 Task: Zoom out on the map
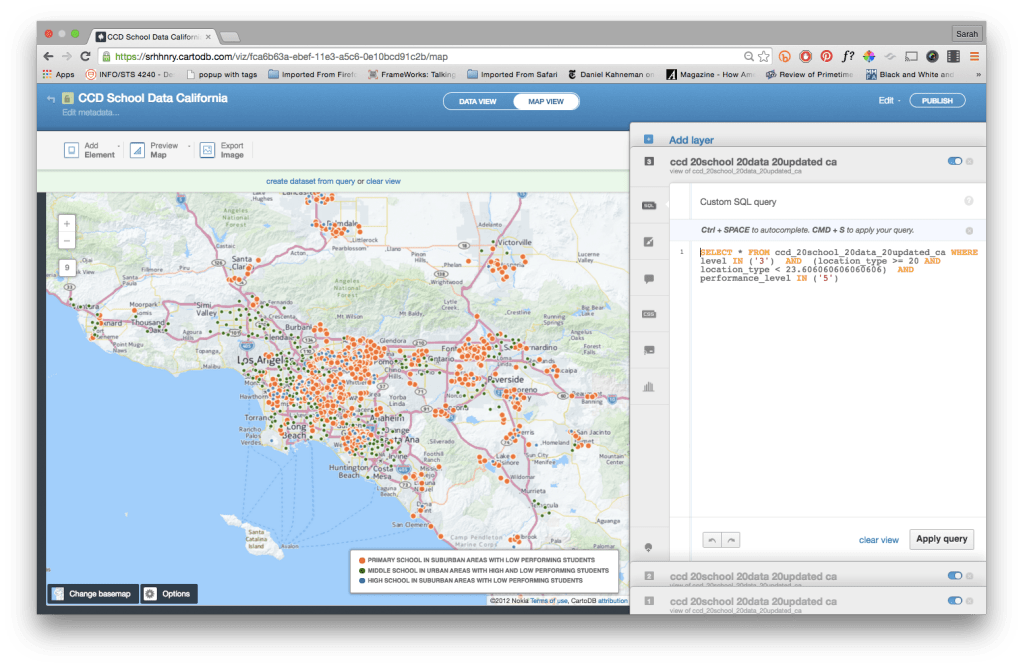tap(66, 241)
